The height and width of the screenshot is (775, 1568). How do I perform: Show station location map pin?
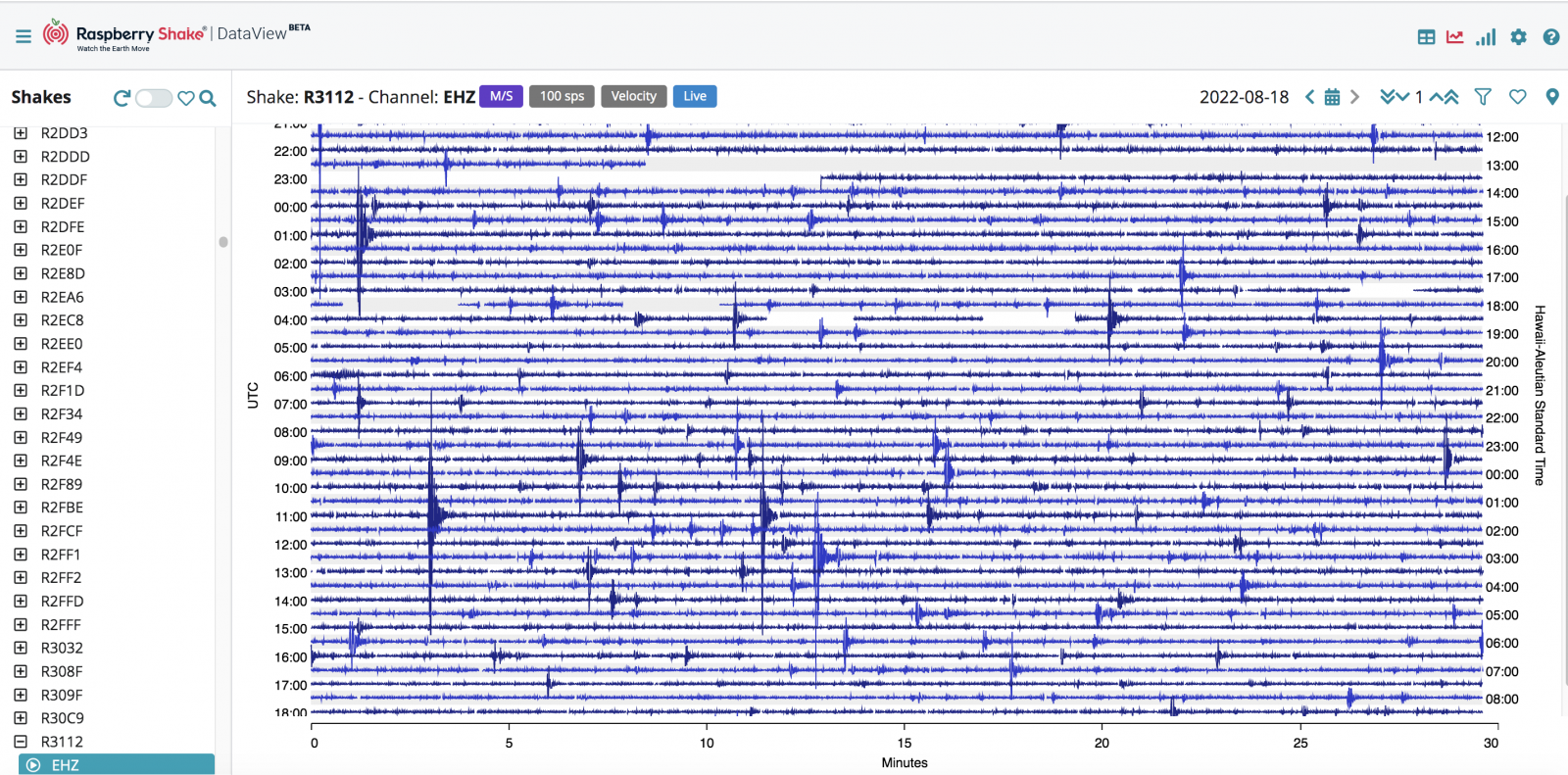point(1552,97)
